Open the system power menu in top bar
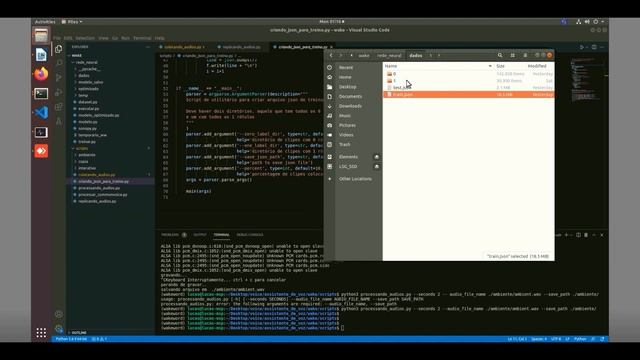Screen dimensions: 640x360 click(x=598, y=22)
